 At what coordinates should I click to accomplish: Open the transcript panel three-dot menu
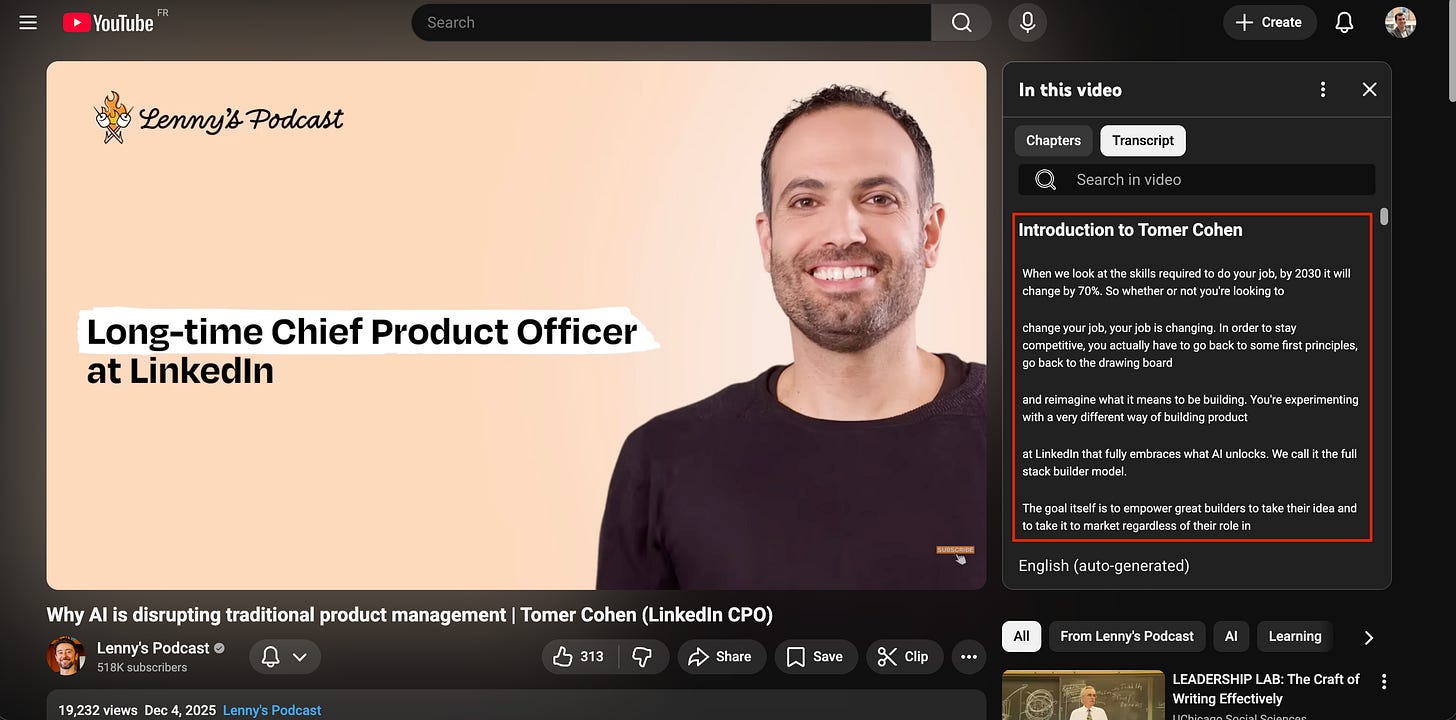click(x=1322, y=89)
